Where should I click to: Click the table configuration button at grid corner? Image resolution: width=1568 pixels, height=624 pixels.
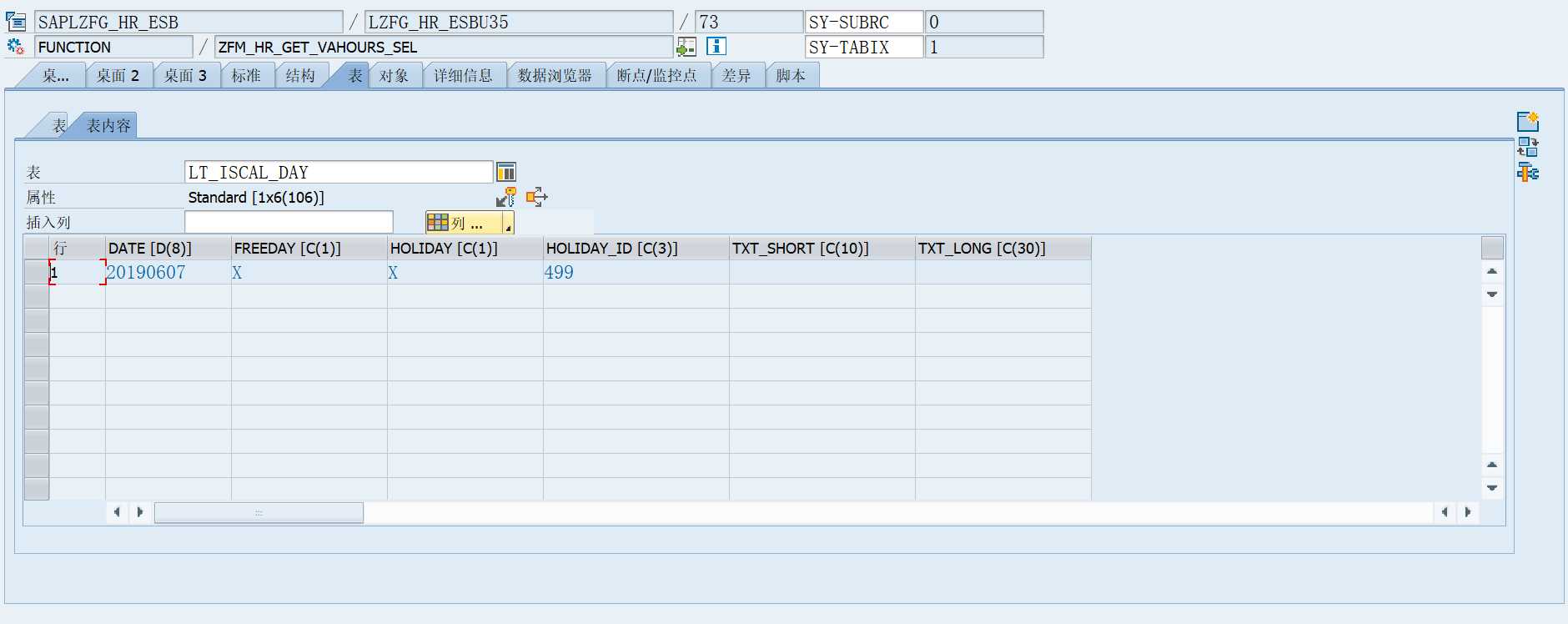[1492, 248]
